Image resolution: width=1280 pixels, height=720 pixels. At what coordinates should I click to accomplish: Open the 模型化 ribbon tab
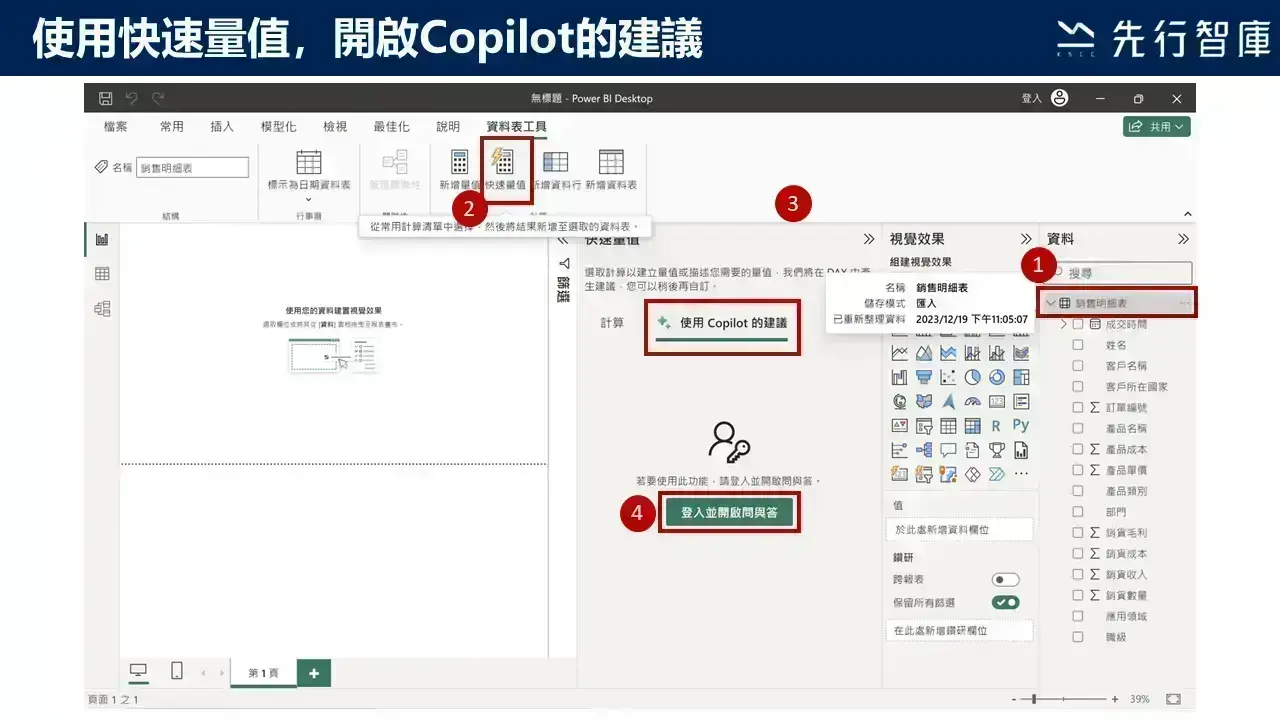(x=278, y=127)
